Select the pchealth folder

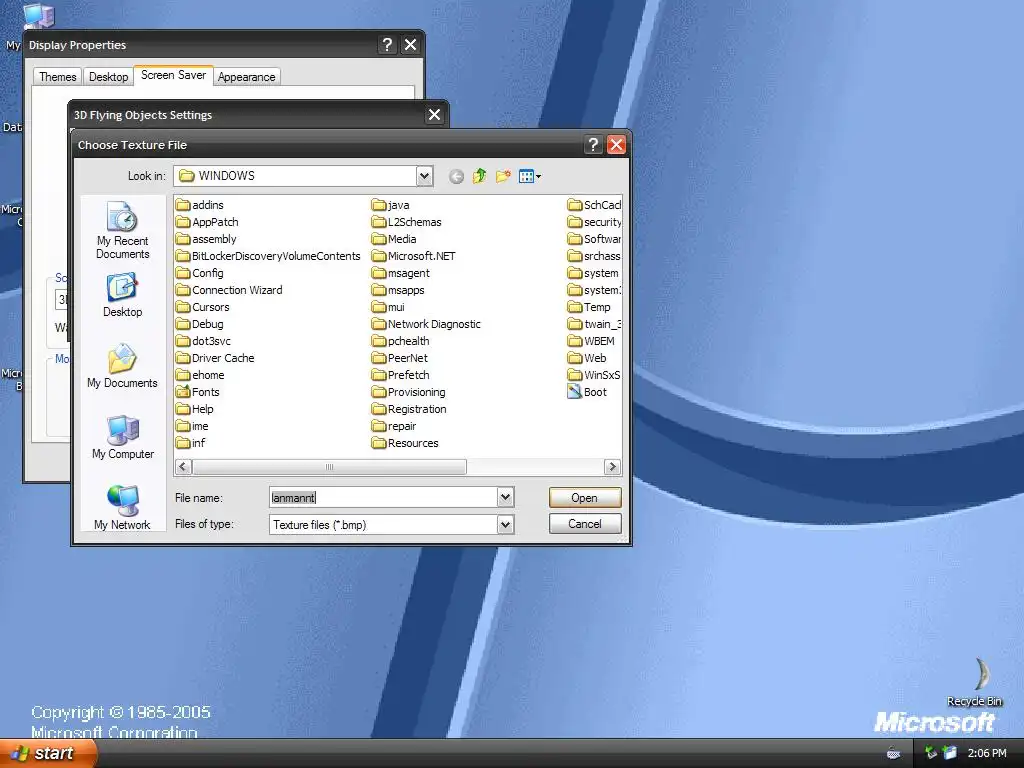tap(401, 341)
